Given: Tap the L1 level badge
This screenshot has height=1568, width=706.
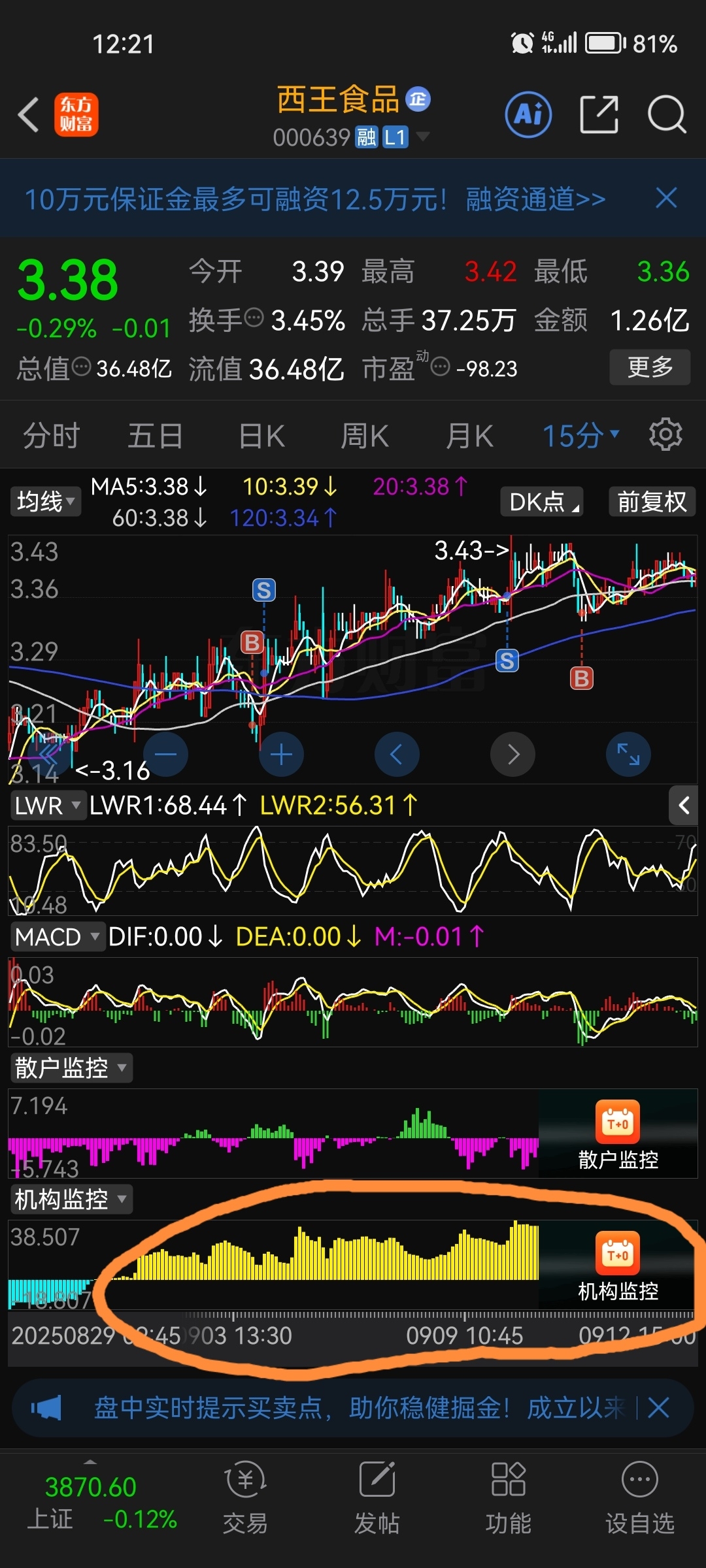Looking at the screenshot, I should coord(395,137).
